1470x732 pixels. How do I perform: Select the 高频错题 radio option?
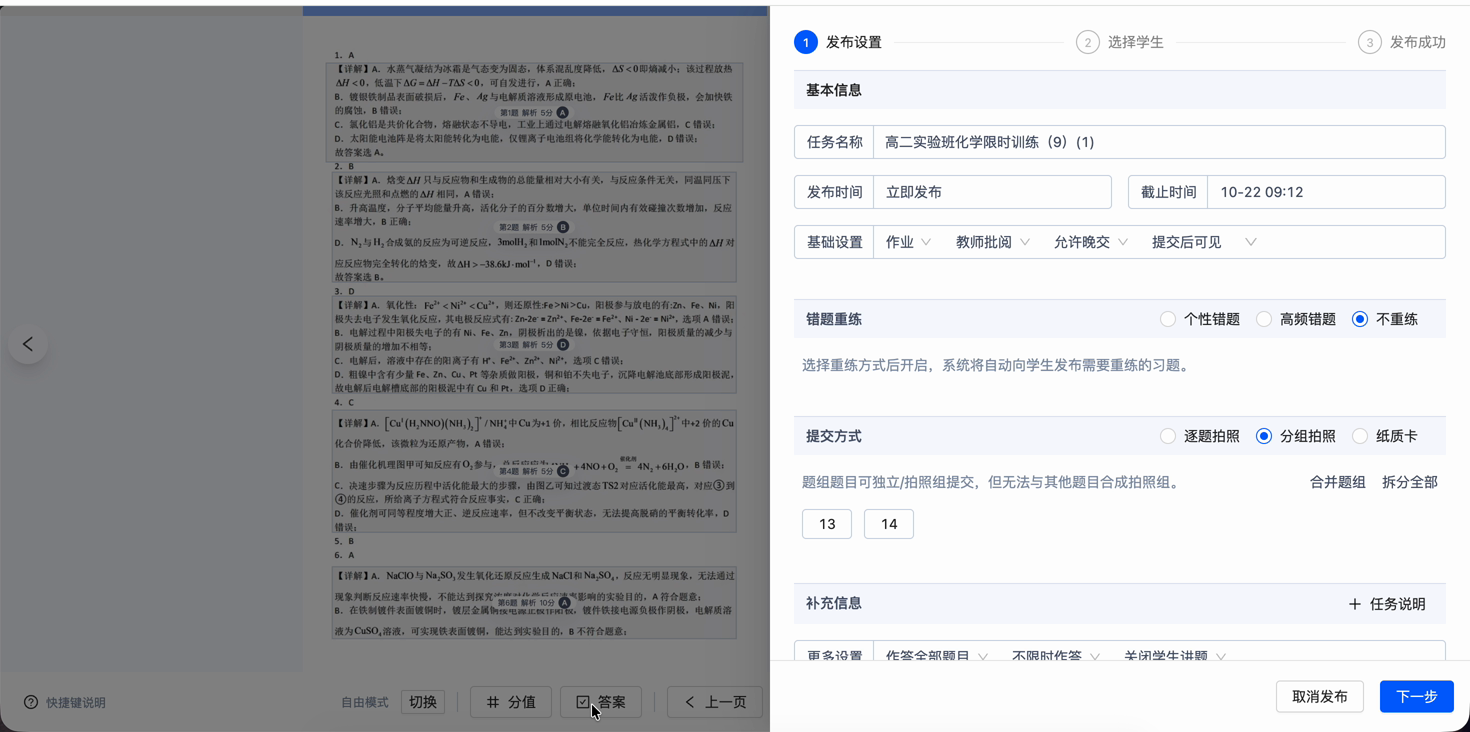click(x=1296, y=320)
